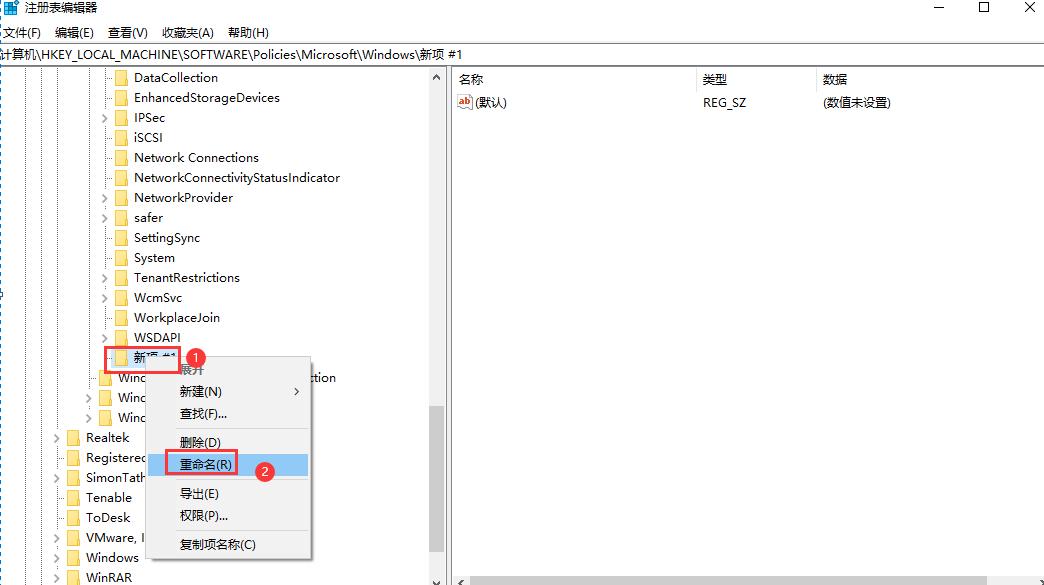This screenshot has width=1044, height=585.
Task: Click the ab string value icon beside (默认)
Action: 464,101
